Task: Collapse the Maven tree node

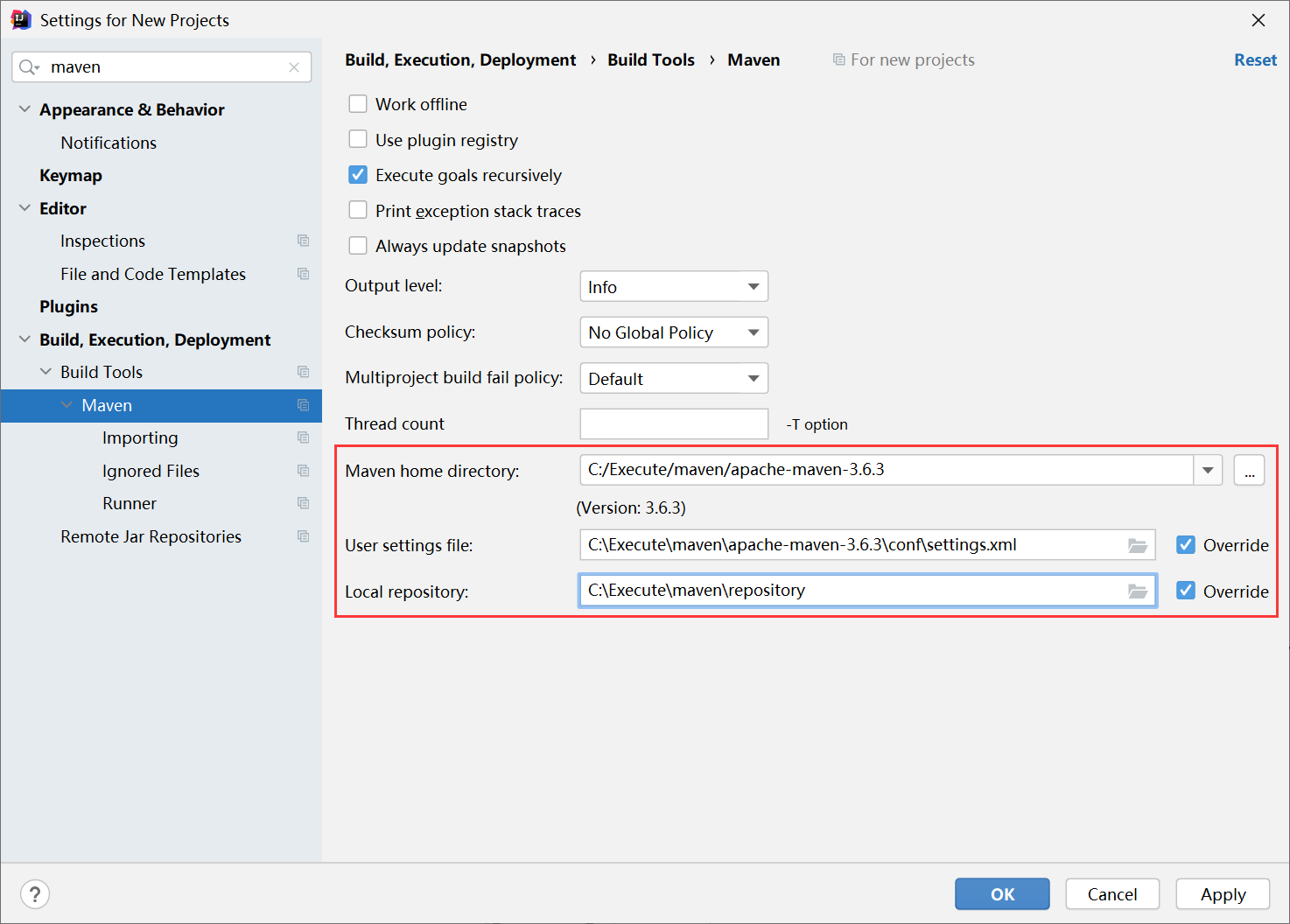Action: coord(67,405)
